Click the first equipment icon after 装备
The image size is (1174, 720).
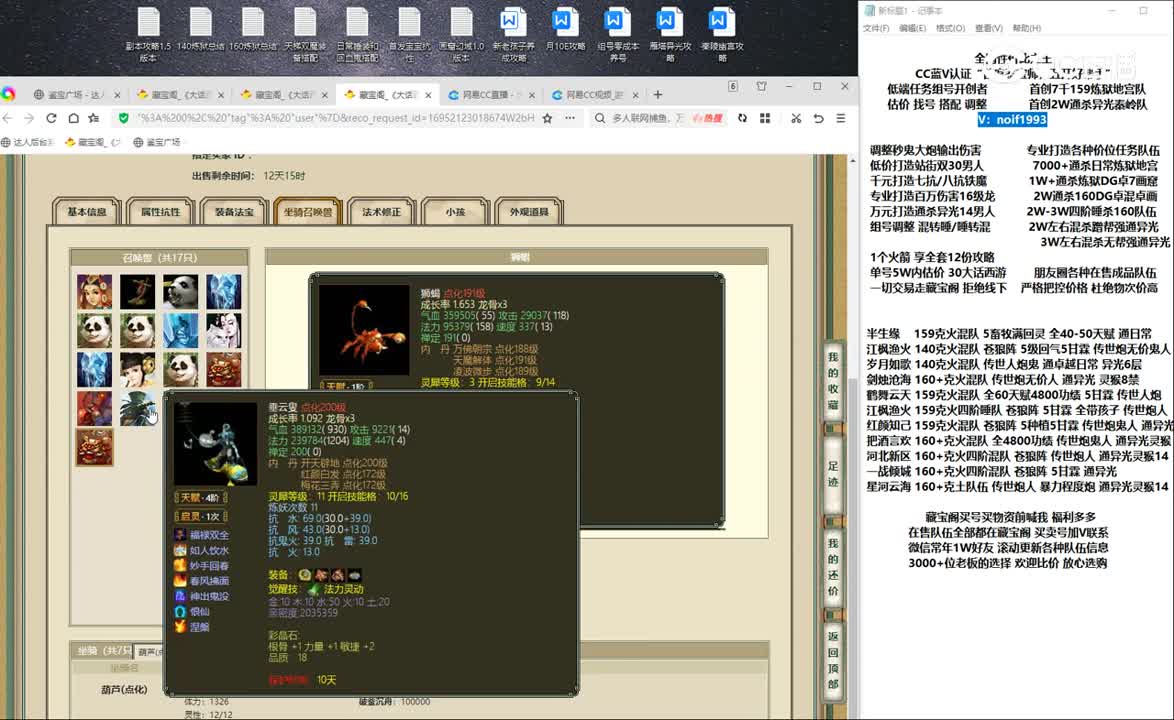(305, 575)
